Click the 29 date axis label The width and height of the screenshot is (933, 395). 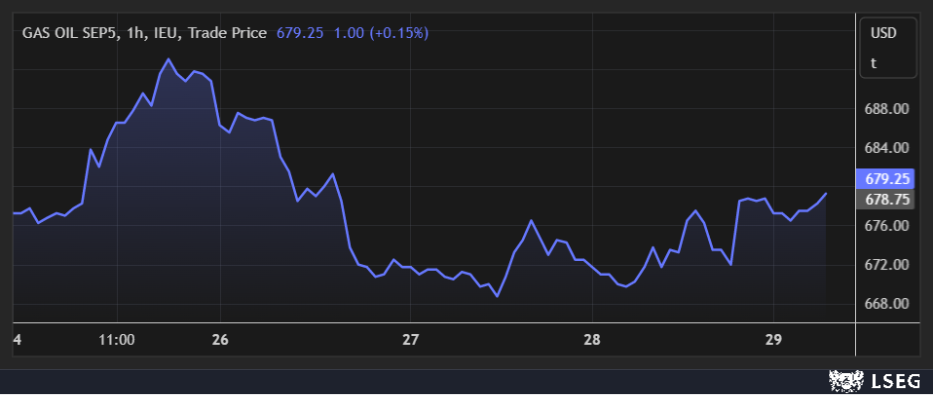click(773, 341)
